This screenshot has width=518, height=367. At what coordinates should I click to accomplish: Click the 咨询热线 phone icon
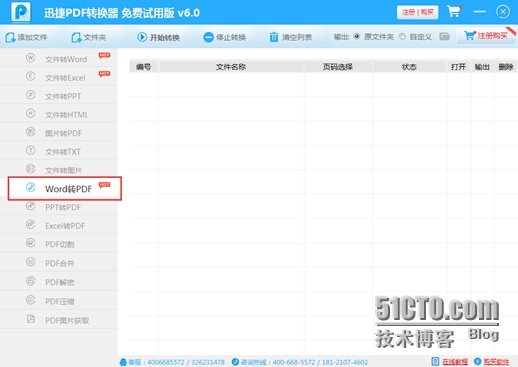[235, 362]
